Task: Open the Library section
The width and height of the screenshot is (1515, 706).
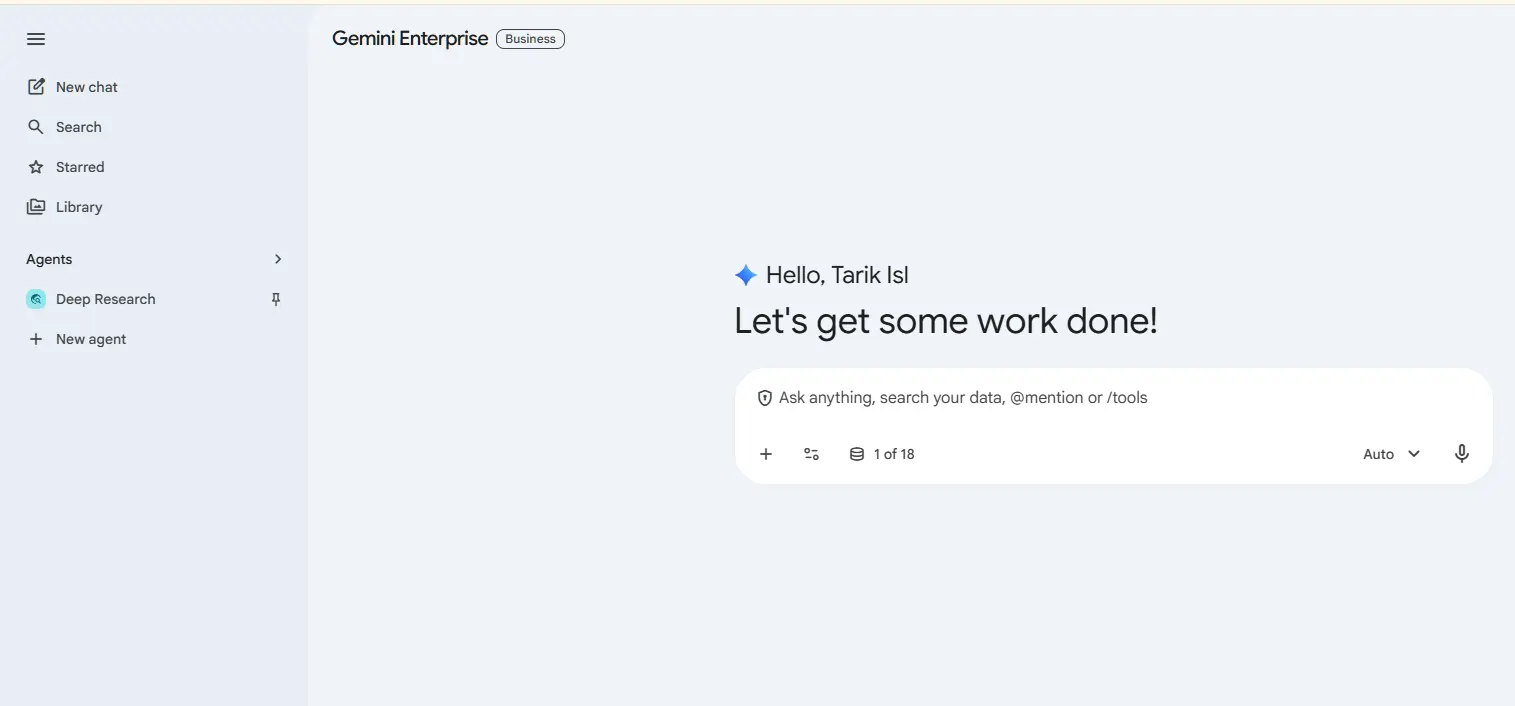Action: pos(79,207)
